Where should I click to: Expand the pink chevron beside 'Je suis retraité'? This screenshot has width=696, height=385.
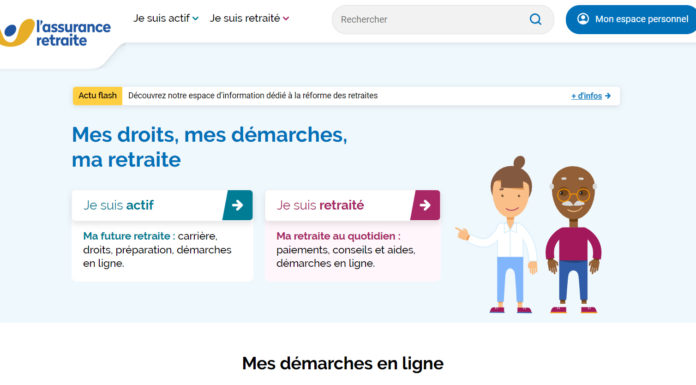[x=286, y=19]
